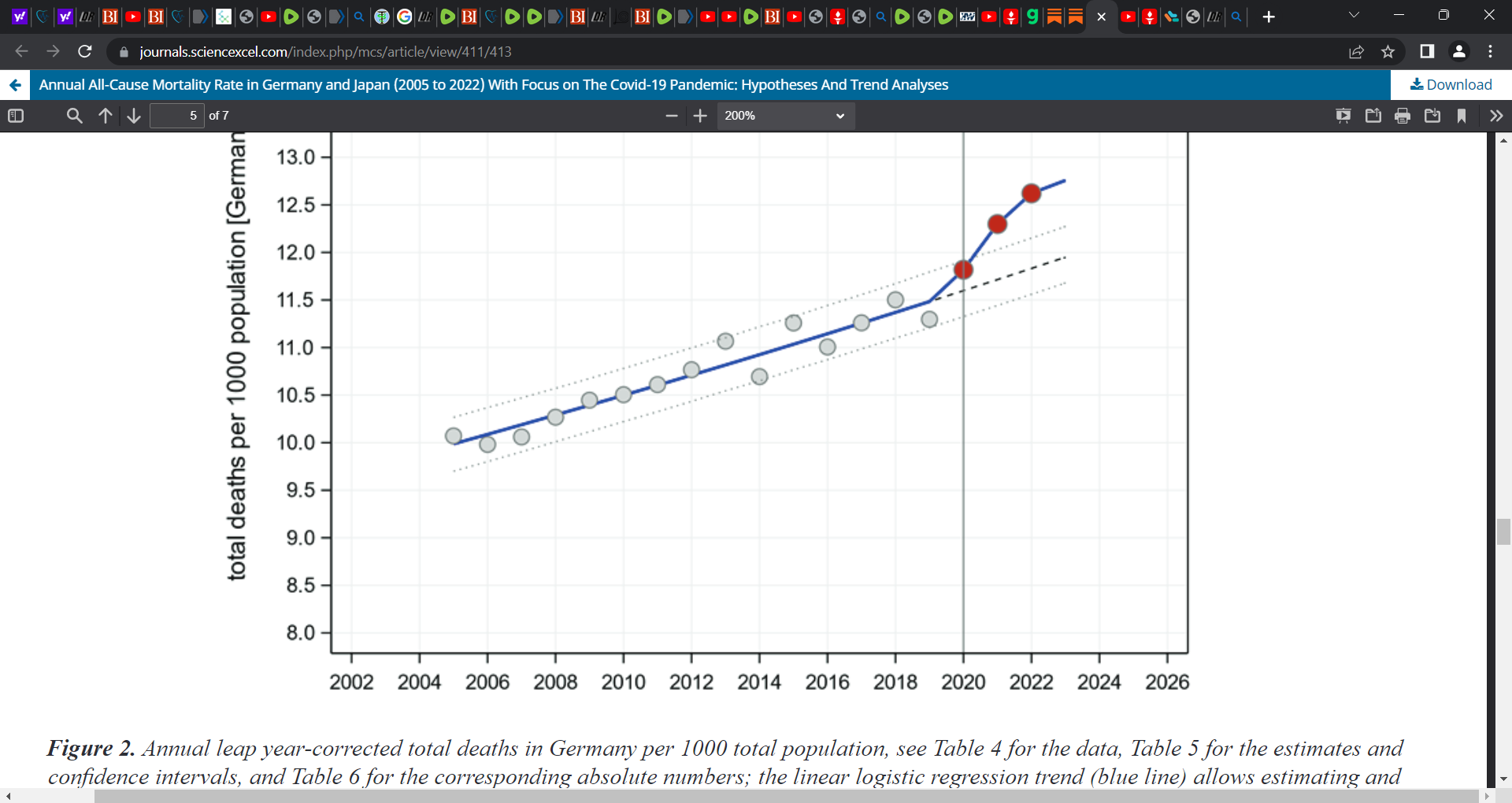Click the page number input field

(x=177, y=116)
